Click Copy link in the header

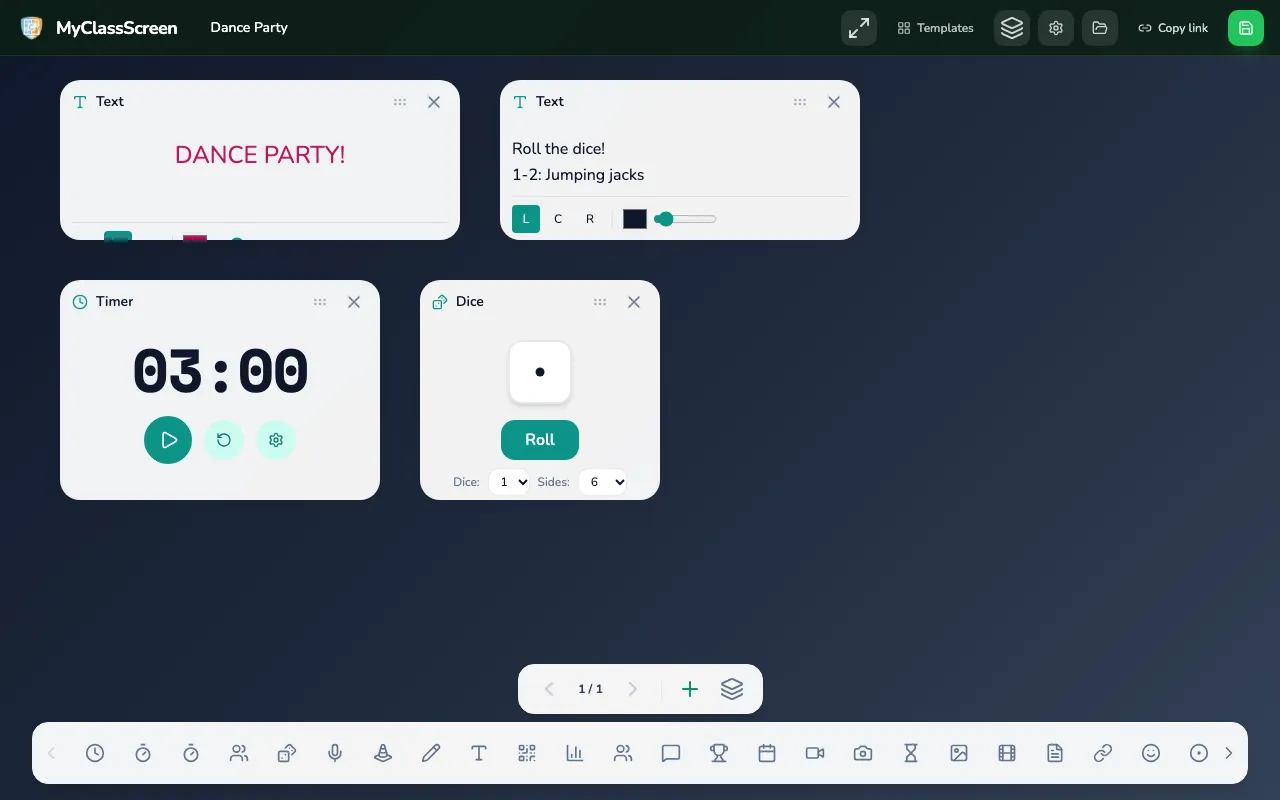(x=1173, y=28)
